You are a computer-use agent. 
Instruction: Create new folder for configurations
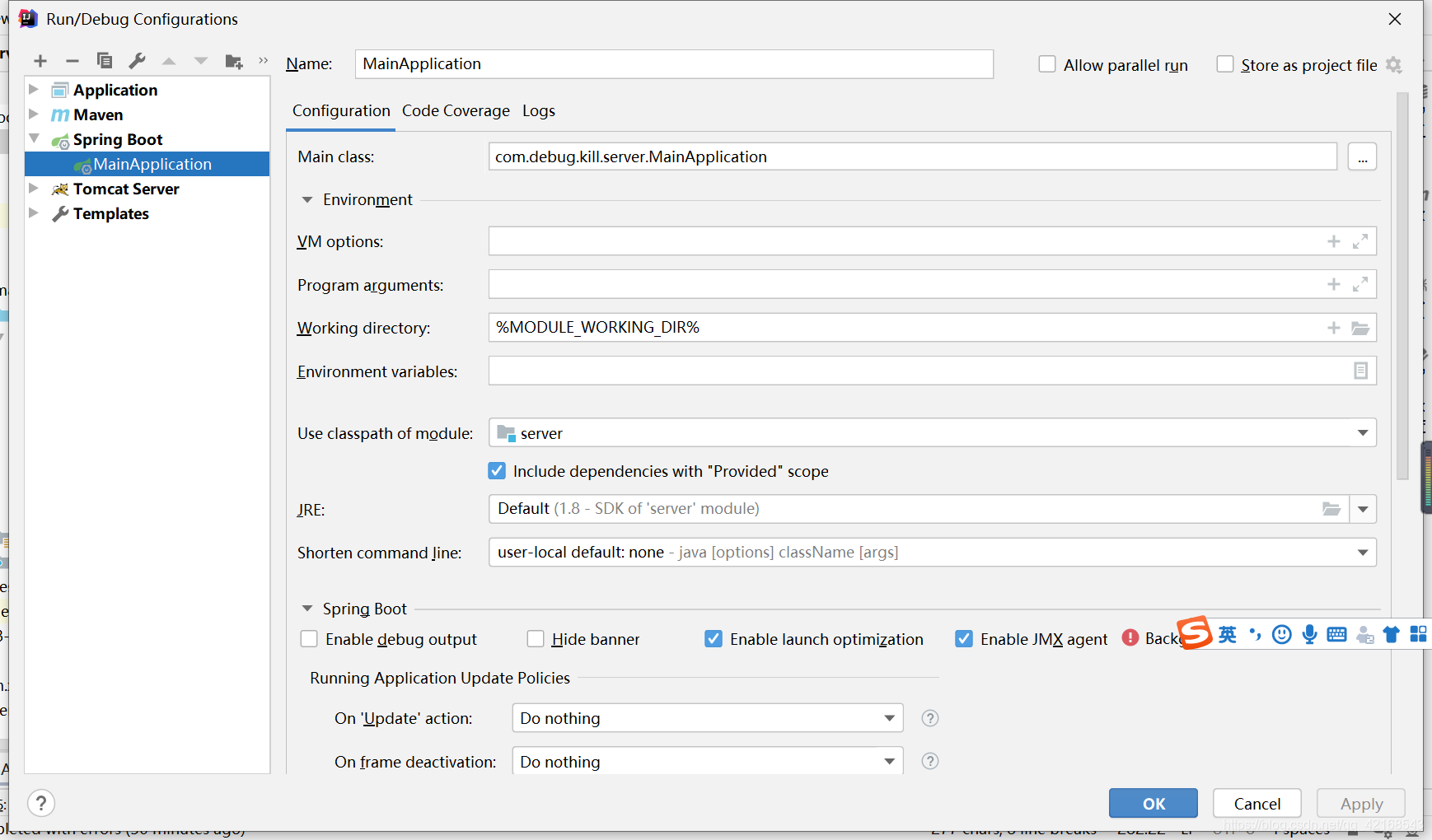coord(234,61)
